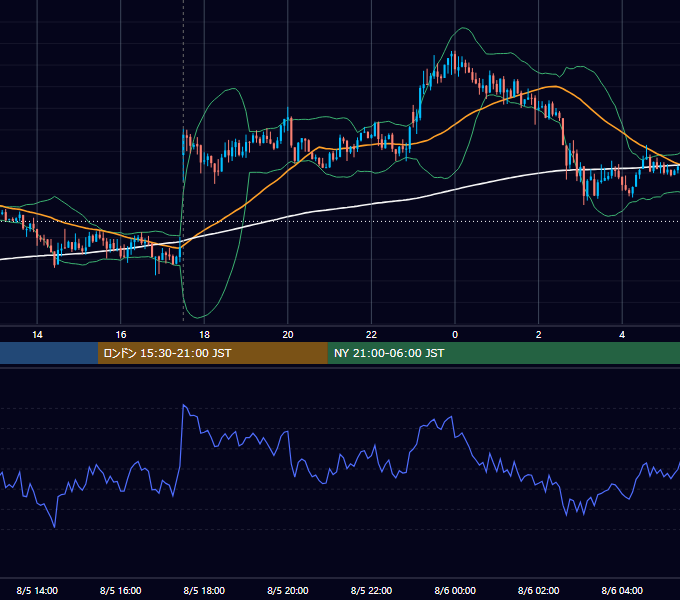
Task: Click the blue session bar before ロンドン
Action: coord(49,353)
